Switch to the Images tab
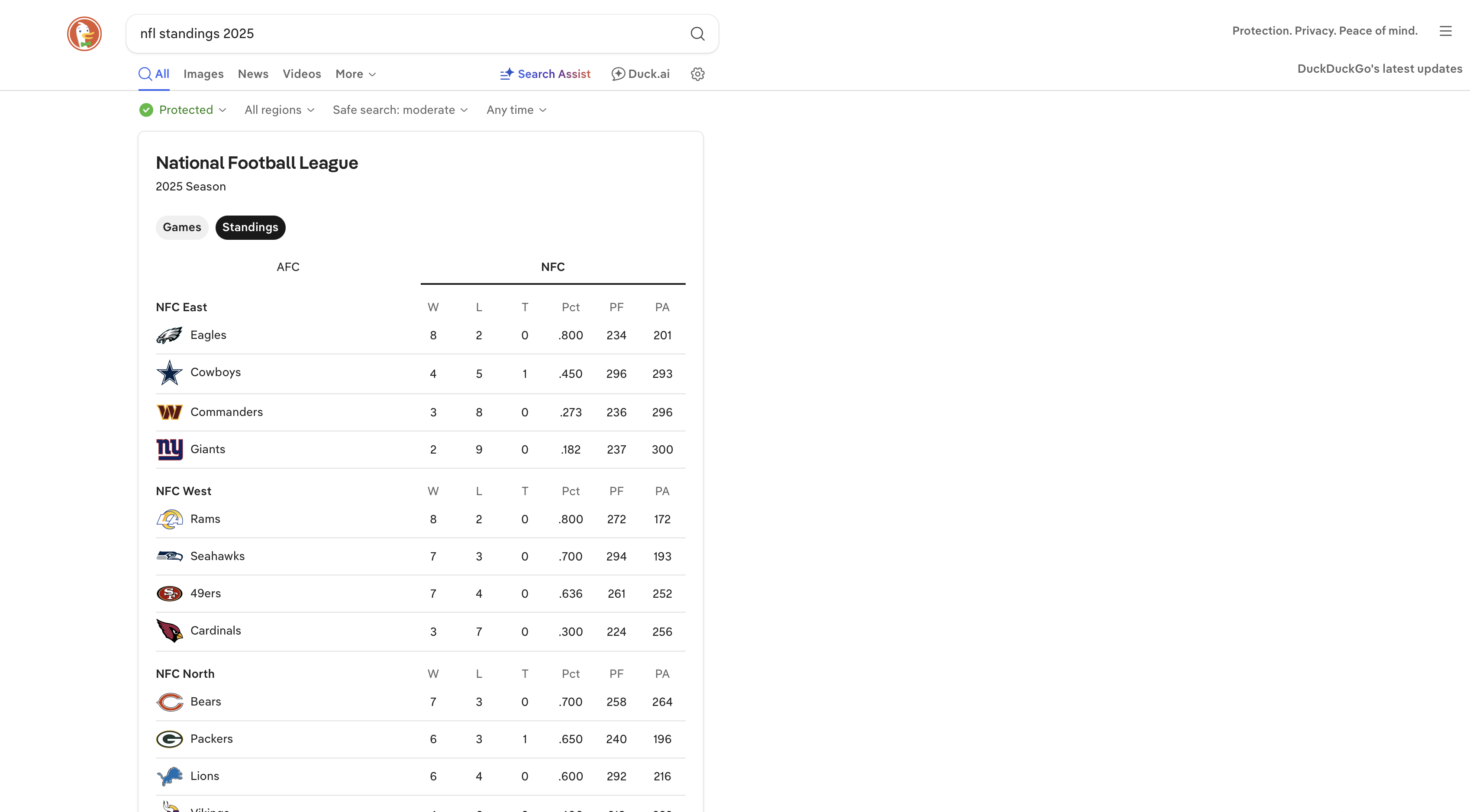The width and height of the screenshot is (1470, 812). coord(203,74)
